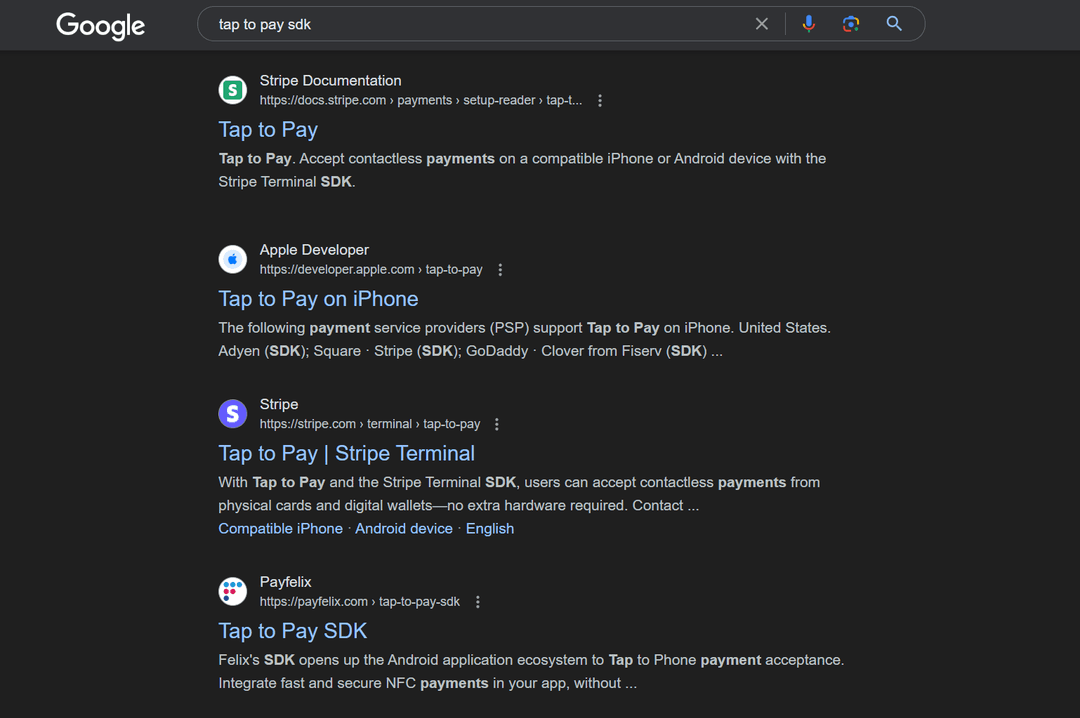Open the 'Tap to Pay' Stripe docs result
The width and height of the screenshot is (1080, 718).
point(268,130)
